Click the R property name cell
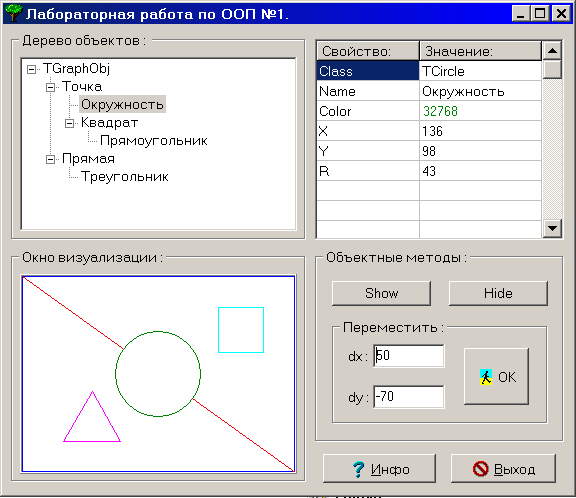The width and height of the screenshot is (576, 498). [x=368, y=171]
